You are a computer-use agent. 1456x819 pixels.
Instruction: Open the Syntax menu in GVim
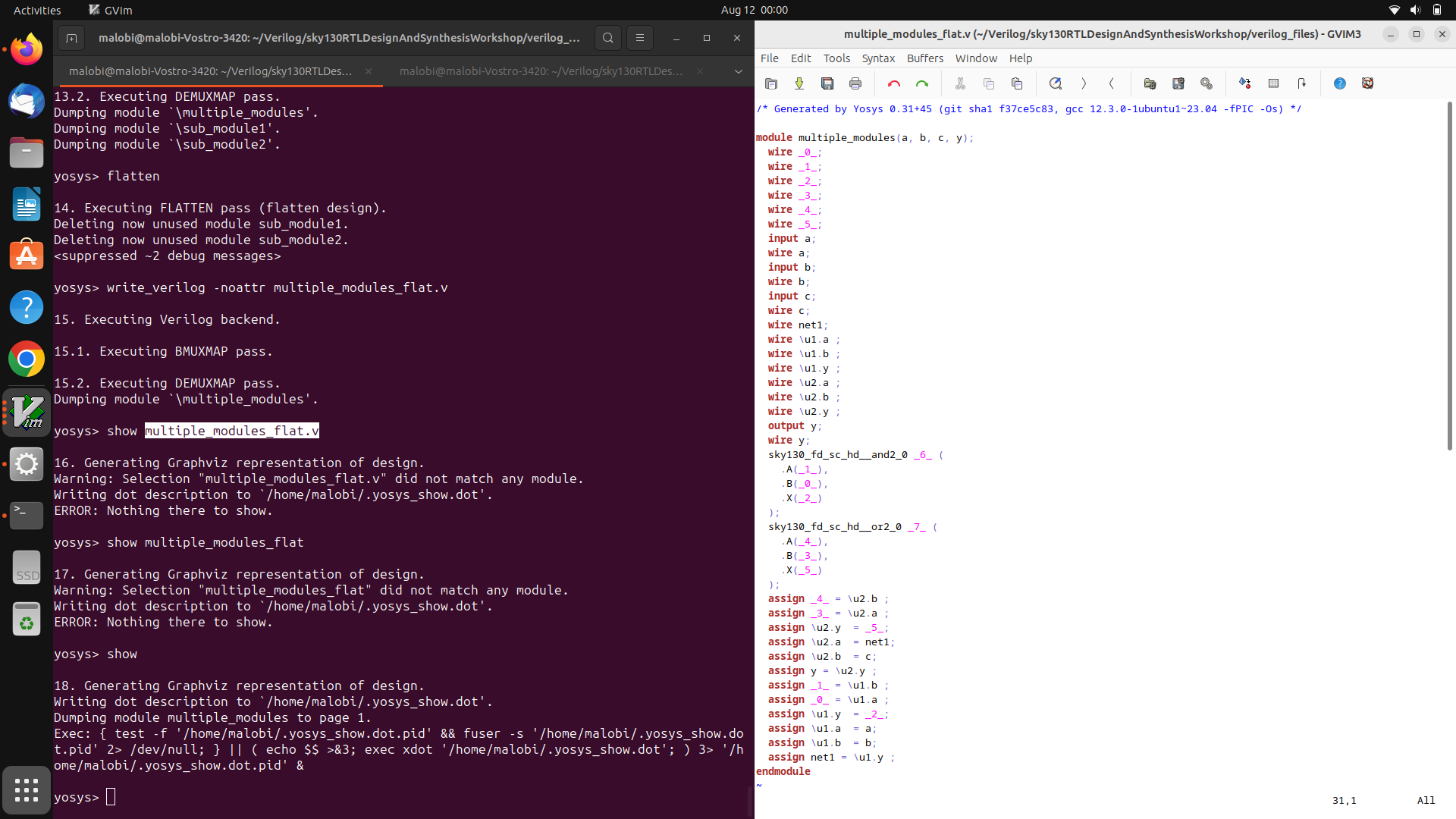tap(877, 58)
